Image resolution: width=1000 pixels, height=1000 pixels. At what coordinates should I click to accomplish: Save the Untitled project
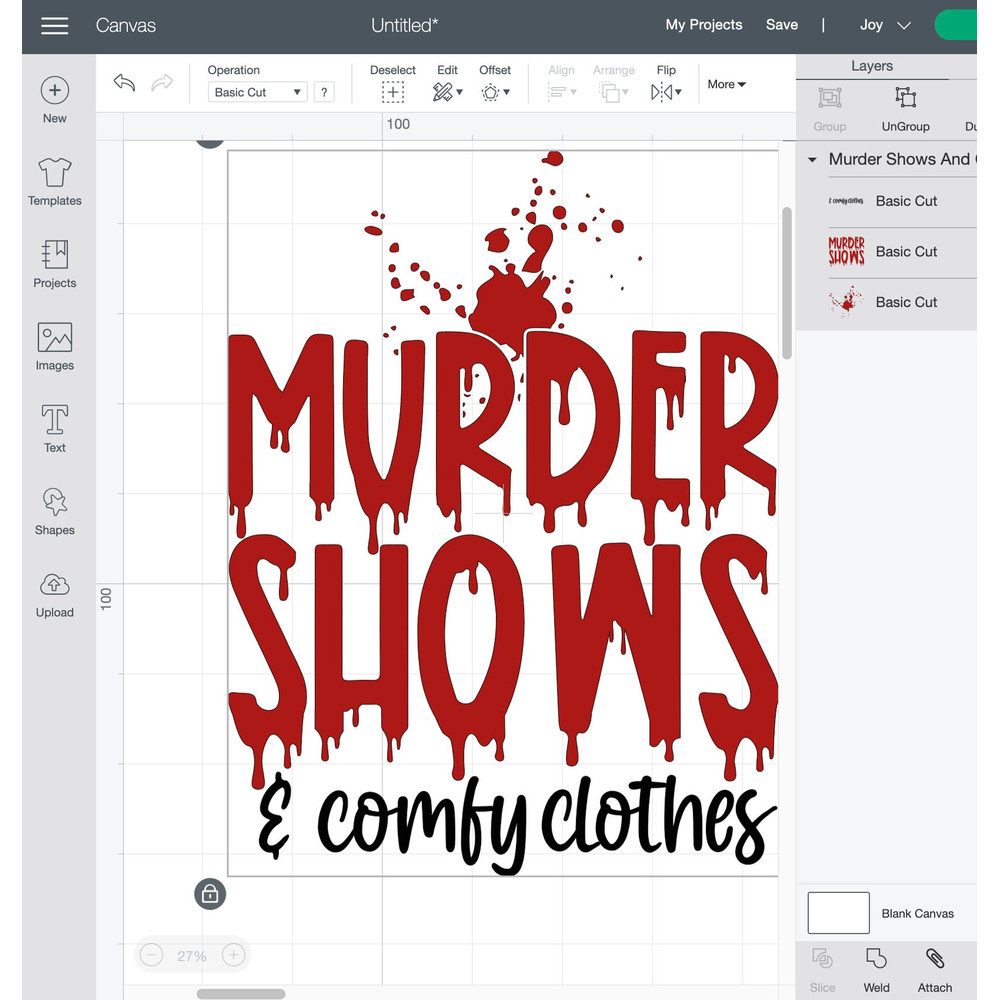(x=782, y=24)
